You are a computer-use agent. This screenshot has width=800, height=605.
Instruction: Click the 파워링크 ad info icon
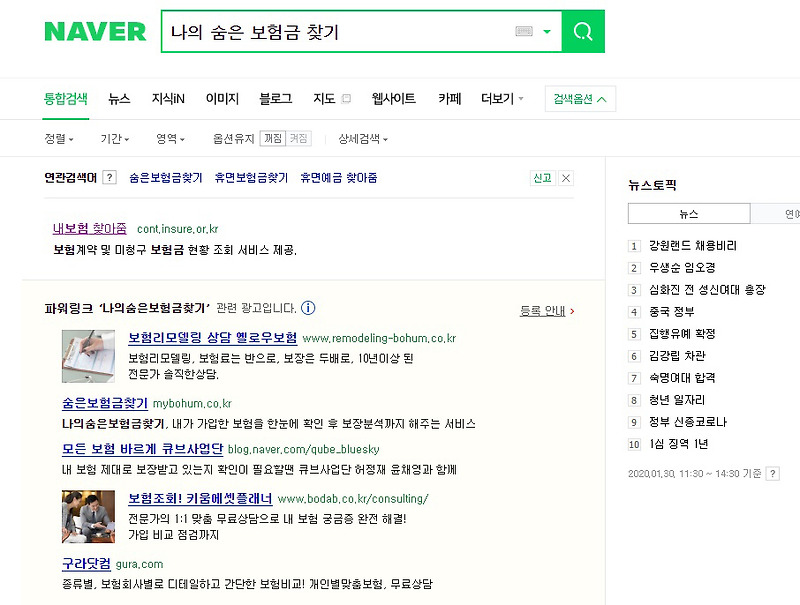point(308,308)
